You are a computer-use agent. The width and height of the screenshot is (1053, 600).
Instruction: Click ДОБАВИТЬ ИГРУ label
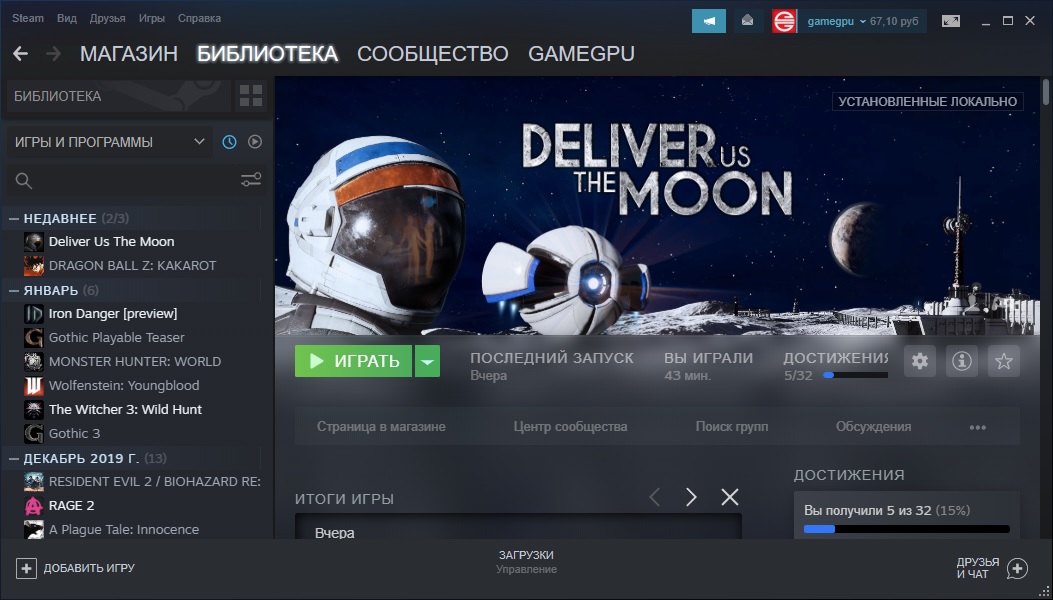tap(89, 568)
